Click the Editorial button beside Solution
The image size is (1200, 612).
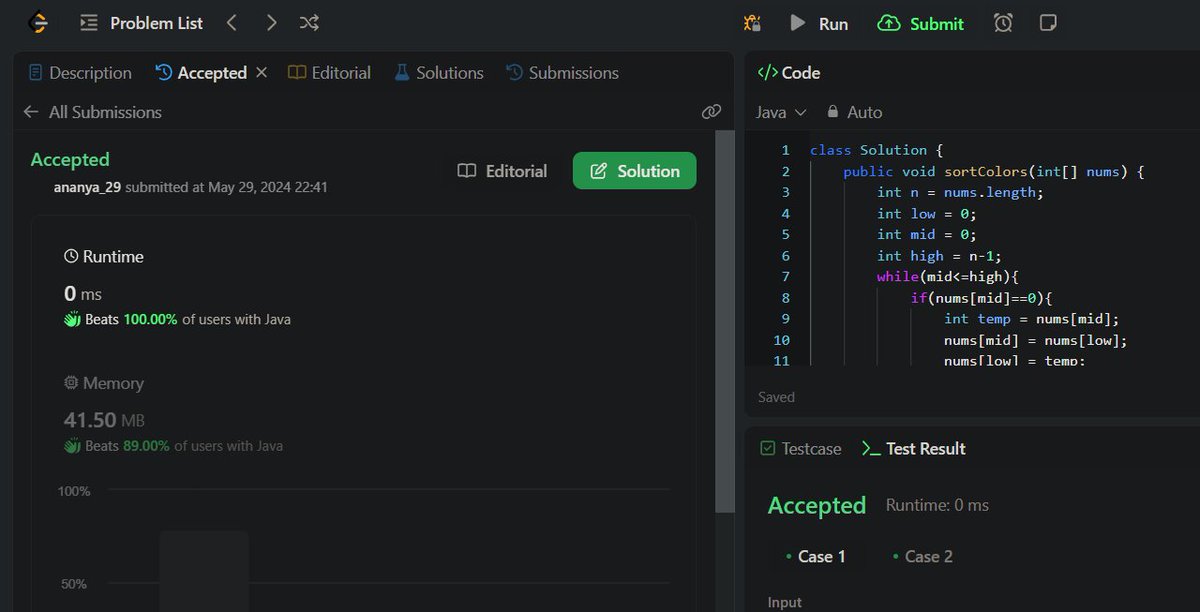click(503, 171)
